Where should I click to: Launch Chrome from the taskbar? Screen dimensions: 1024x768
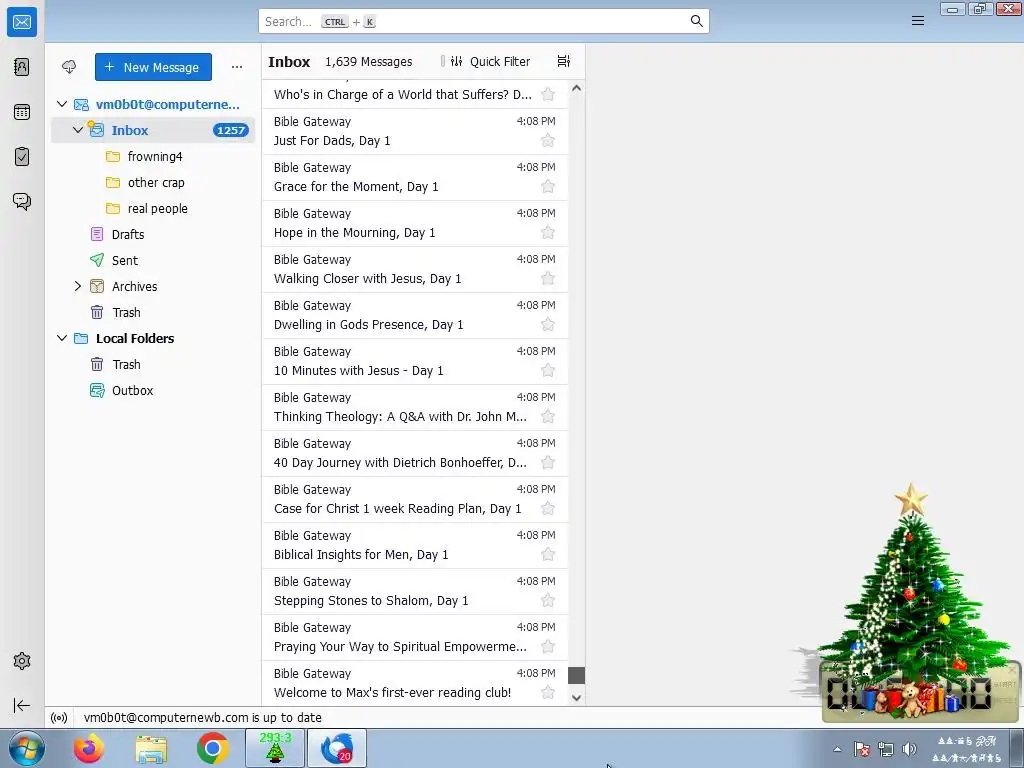tap(213, 748)
